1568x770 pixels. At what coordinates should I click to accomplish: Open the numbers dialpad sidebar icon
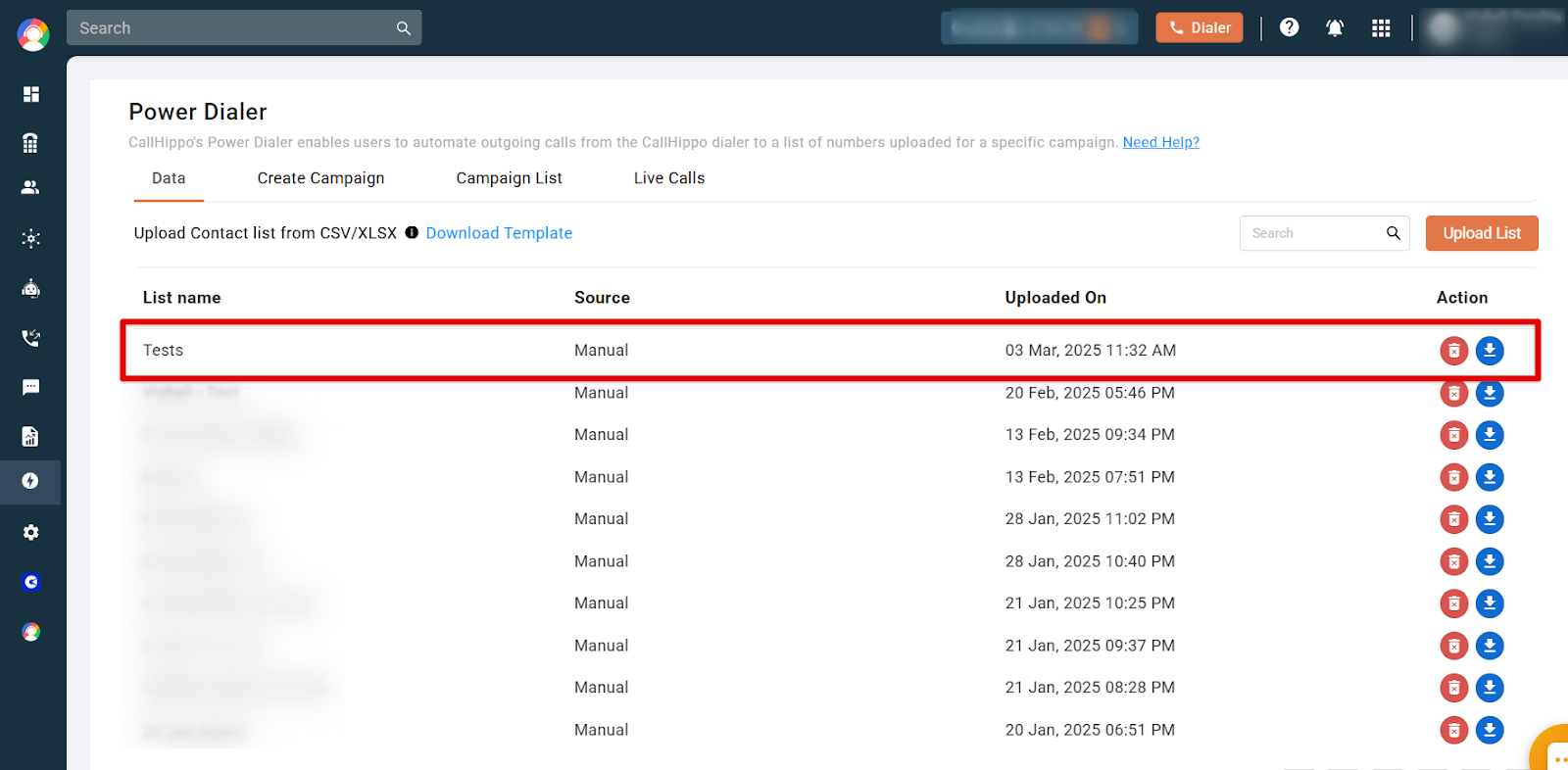(x=30, y=143)
